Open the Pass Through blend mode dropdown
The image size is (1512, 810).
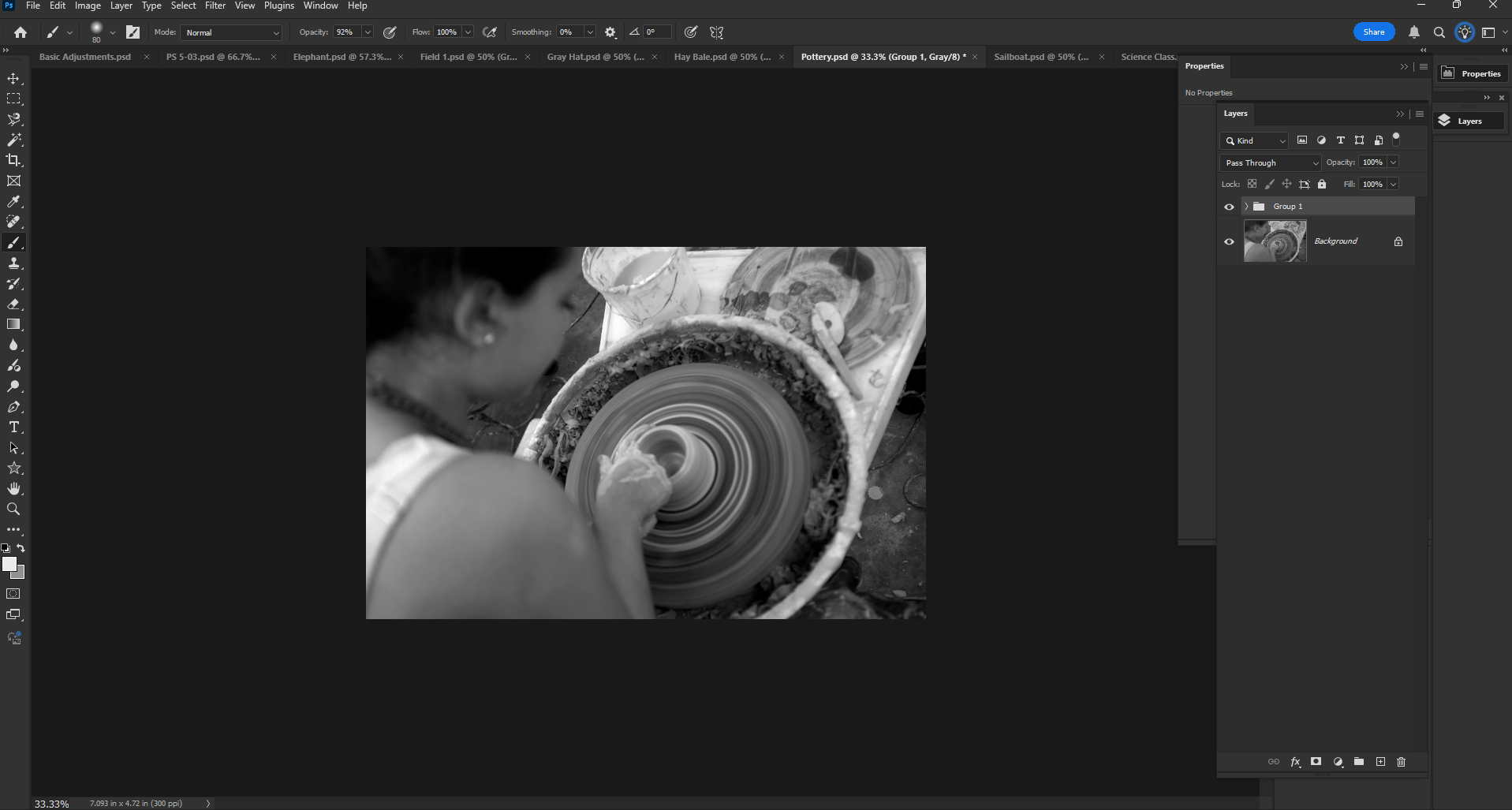click(1270, 162)
